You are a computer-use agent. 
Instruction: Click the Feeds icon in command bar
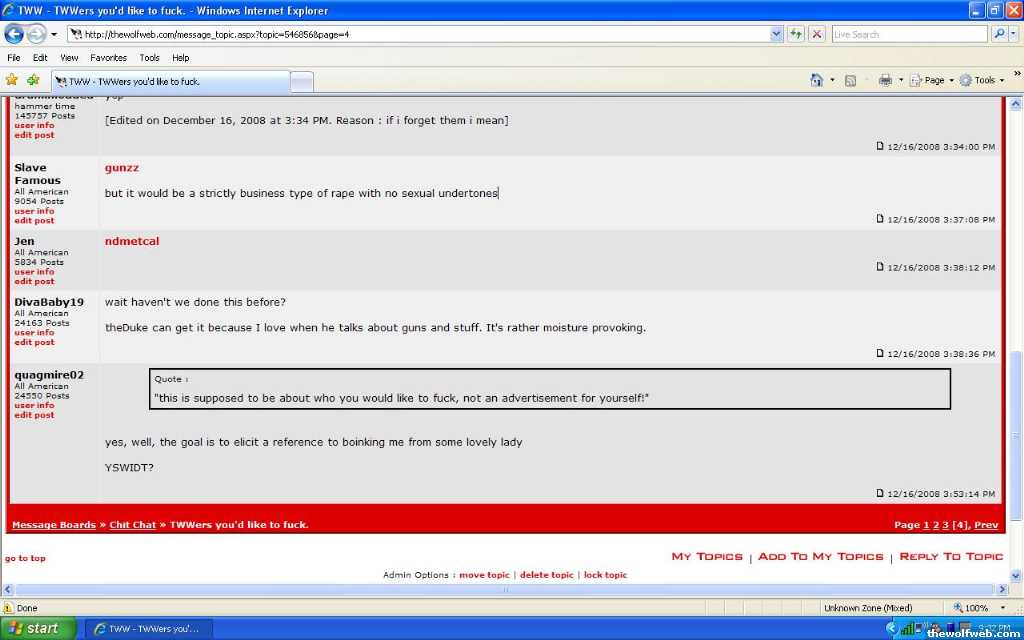pos(850,80)
